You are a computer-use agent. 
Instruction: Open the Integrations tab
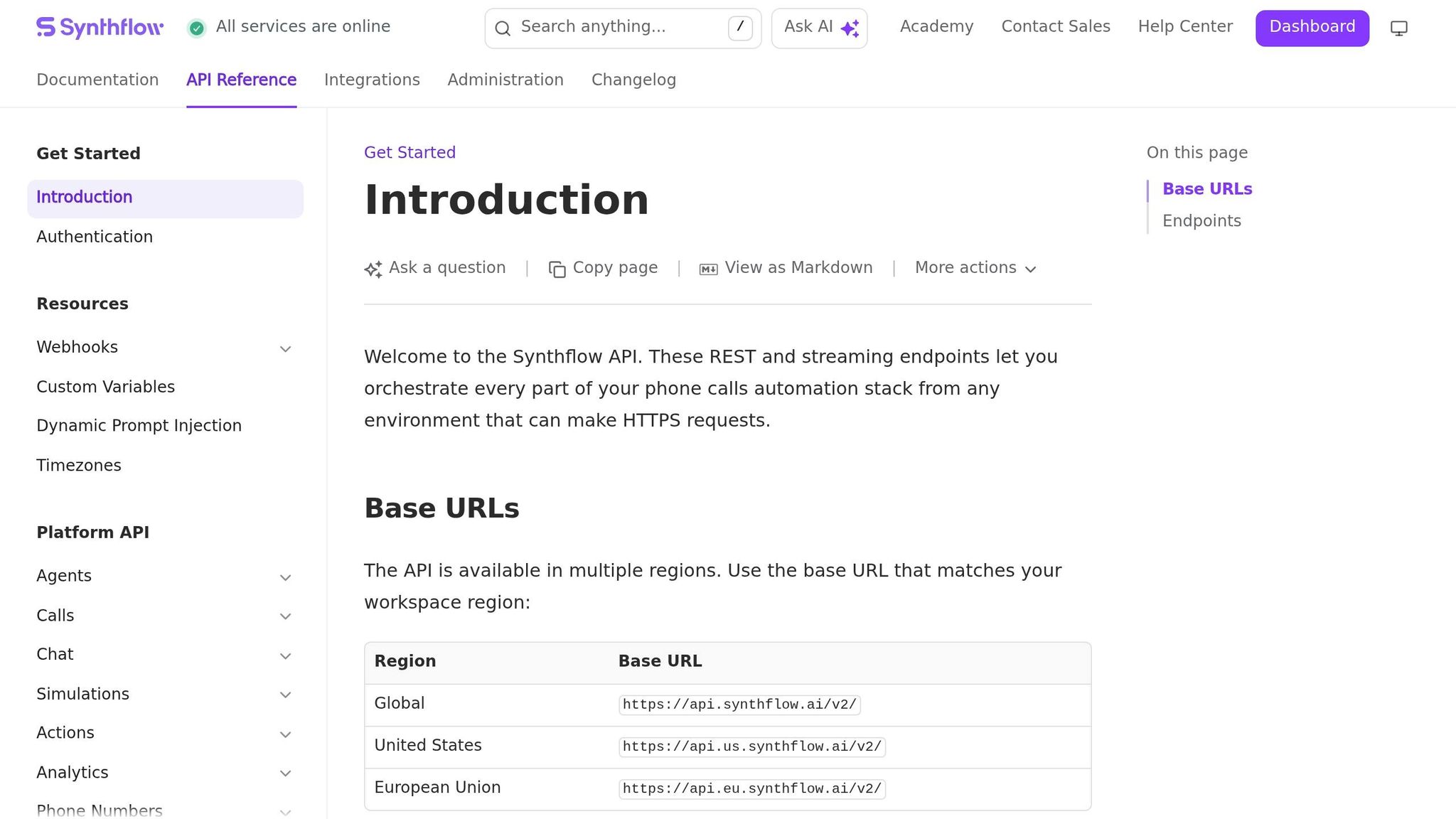click(x=372, y=80)
